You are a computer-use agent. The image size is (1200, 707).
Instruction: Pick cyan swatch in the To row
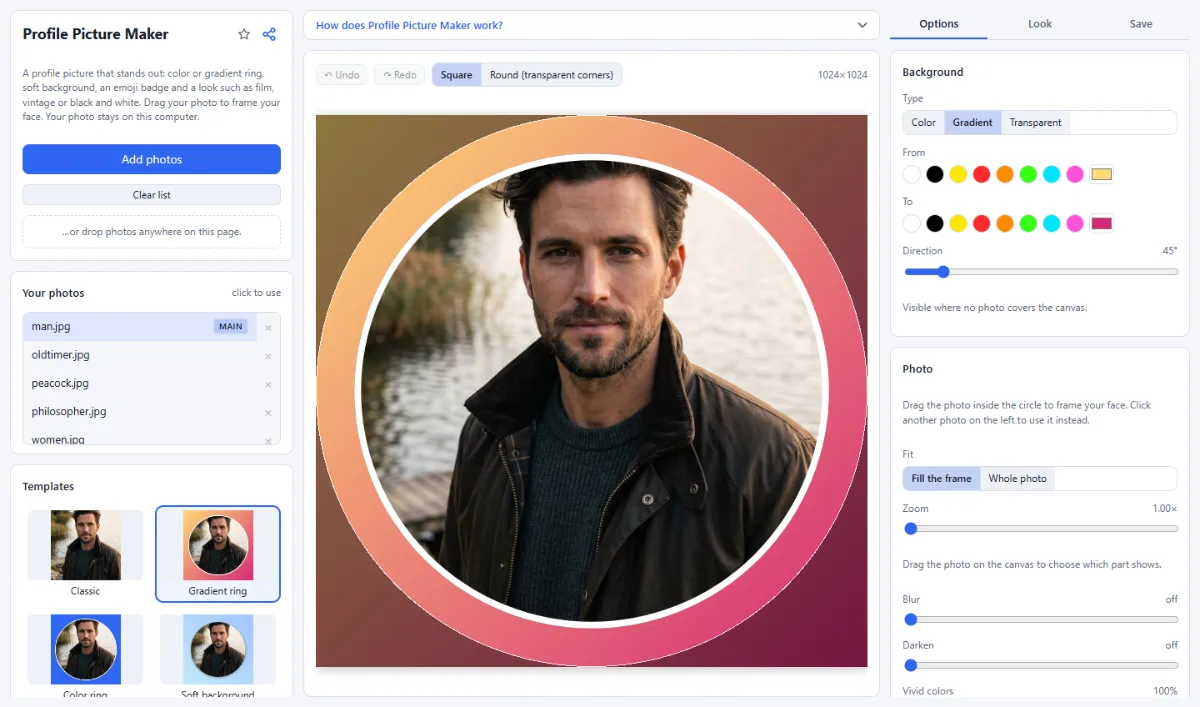click(1051, 223)
